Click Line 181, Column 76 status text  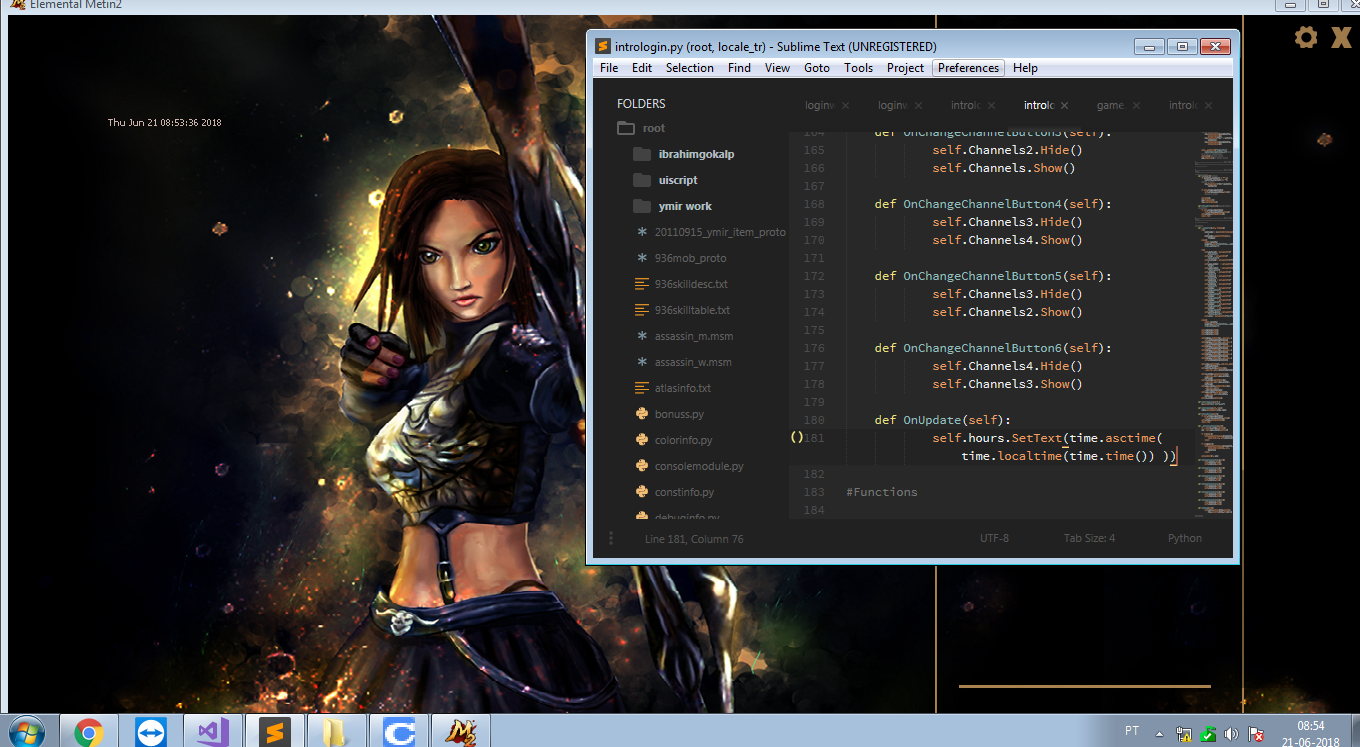click(694, 538)
